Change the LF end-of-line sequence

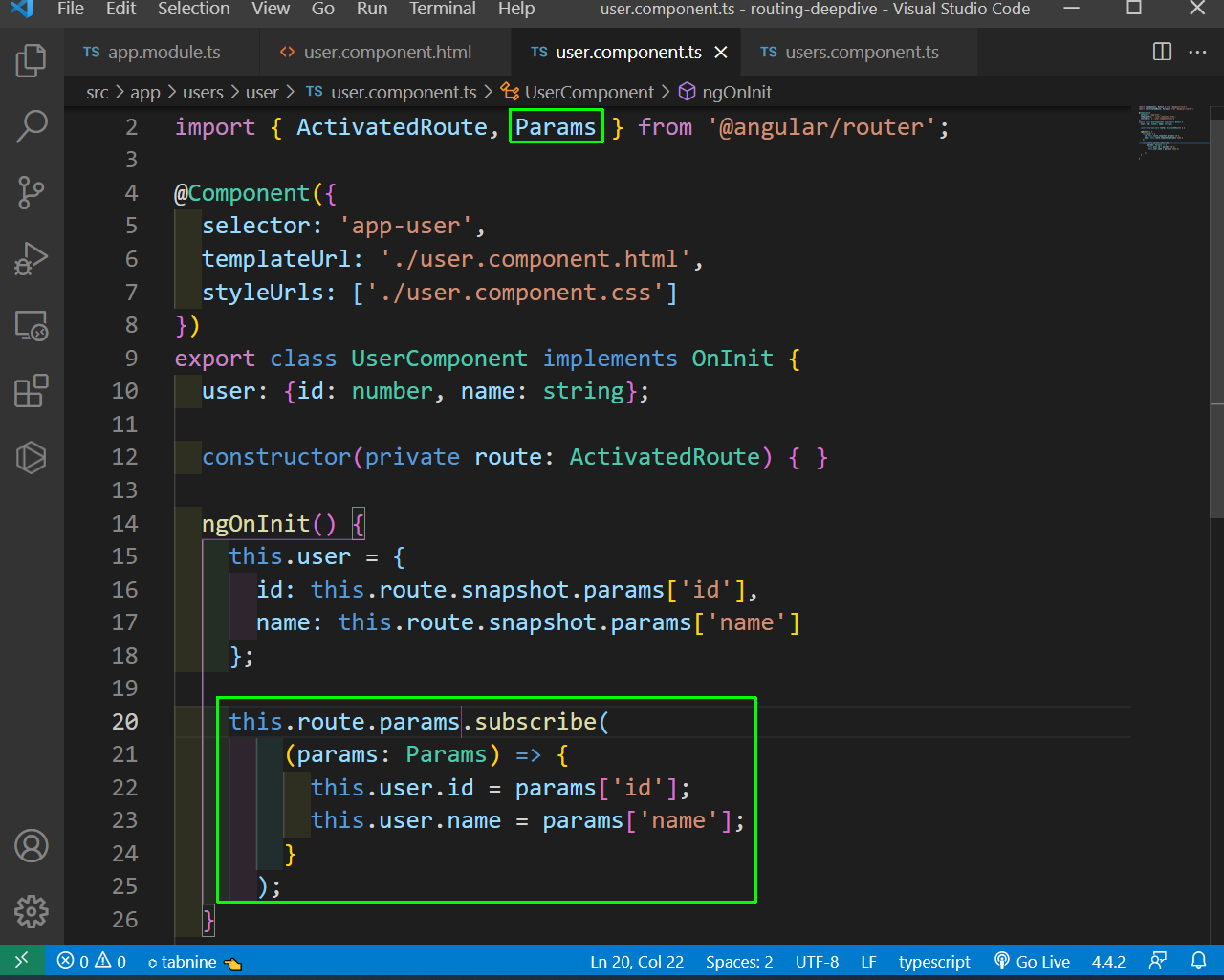pyautogui.click(x=868, y=962)
